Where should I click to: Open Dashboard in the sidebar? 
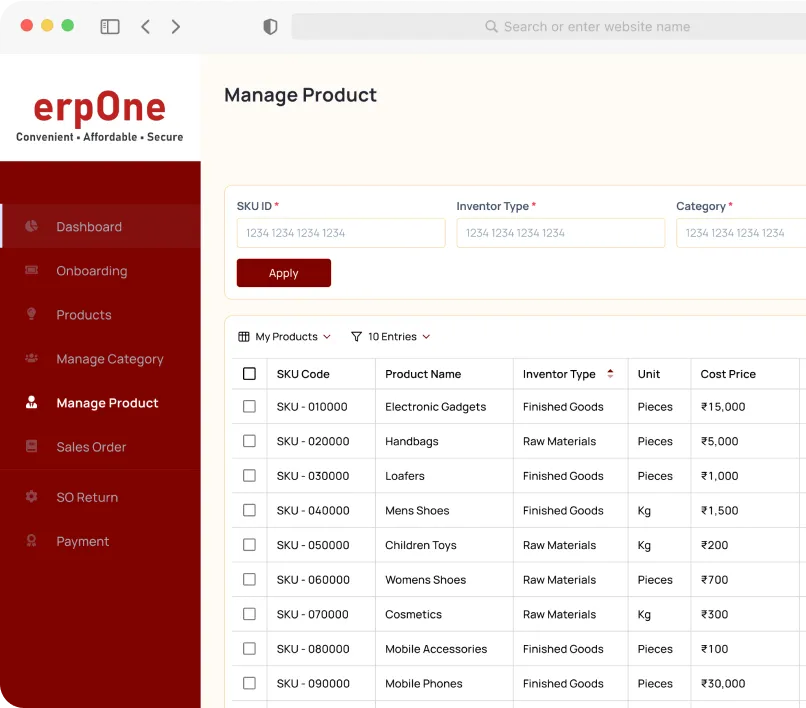tap(100, 226)
